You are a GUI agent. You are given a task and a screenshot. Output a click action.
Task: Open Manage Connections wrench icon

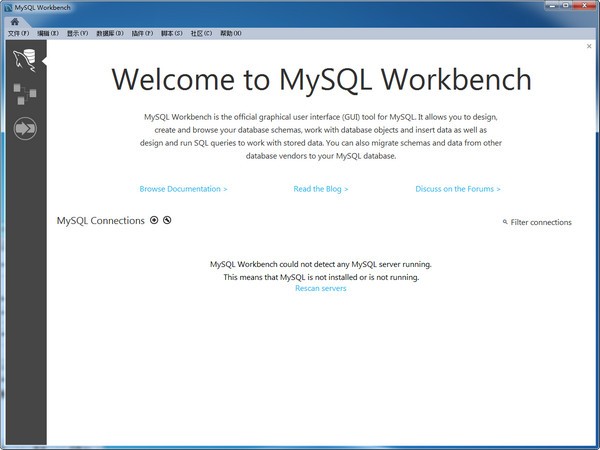[x=167, y=220]
